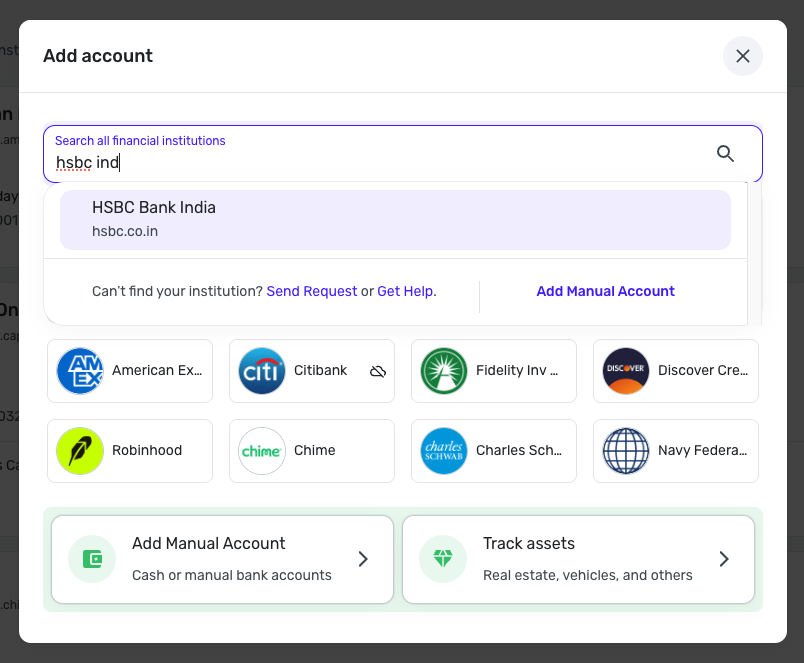Image resolution: width=804 pixels, height=663 pixels.
Task: Click the Chime logo icon
Action: (262, 451)
